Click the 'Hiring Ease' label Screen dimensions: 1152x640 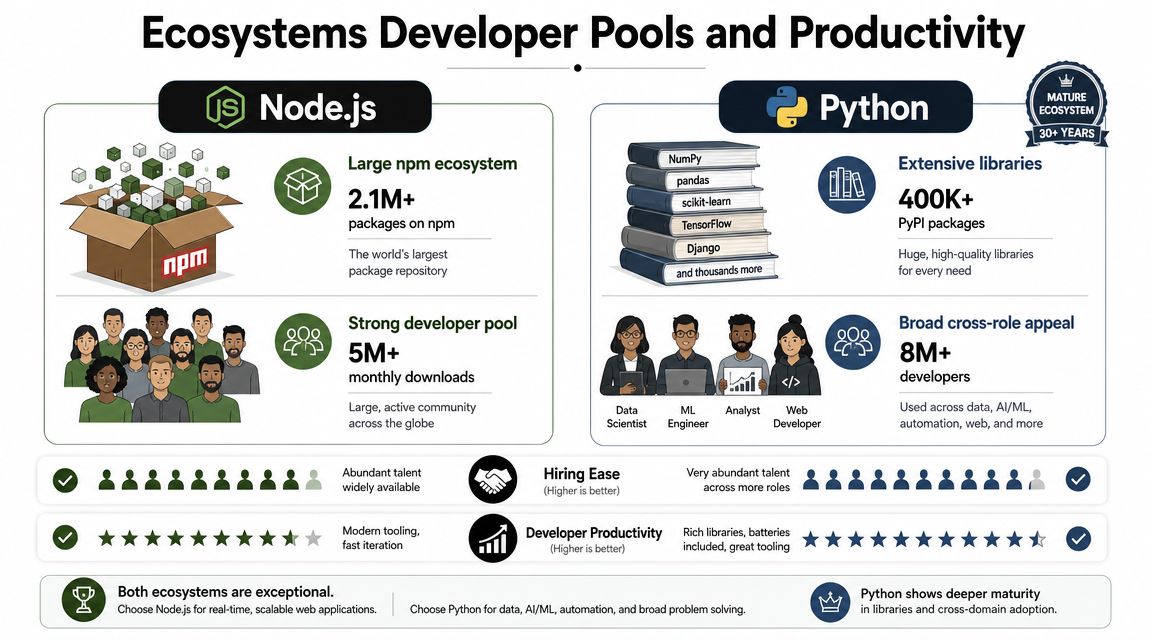click(x=581, y=474)
